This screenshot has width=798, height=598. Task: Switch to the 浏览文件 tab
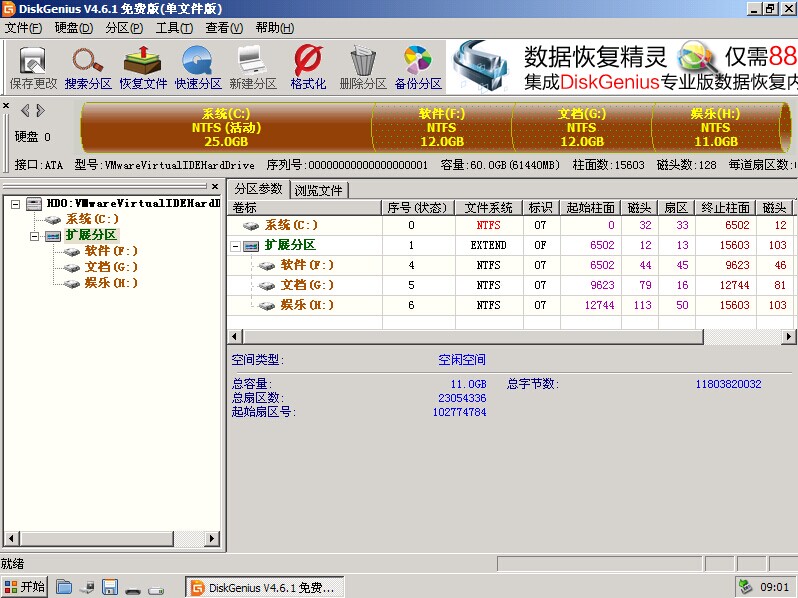(x=319, y=190)
